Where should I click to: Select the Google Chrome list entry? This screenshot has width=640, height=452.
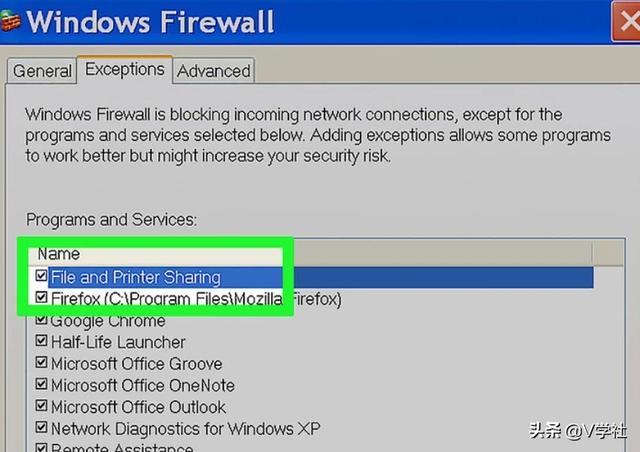click(108, 321)
